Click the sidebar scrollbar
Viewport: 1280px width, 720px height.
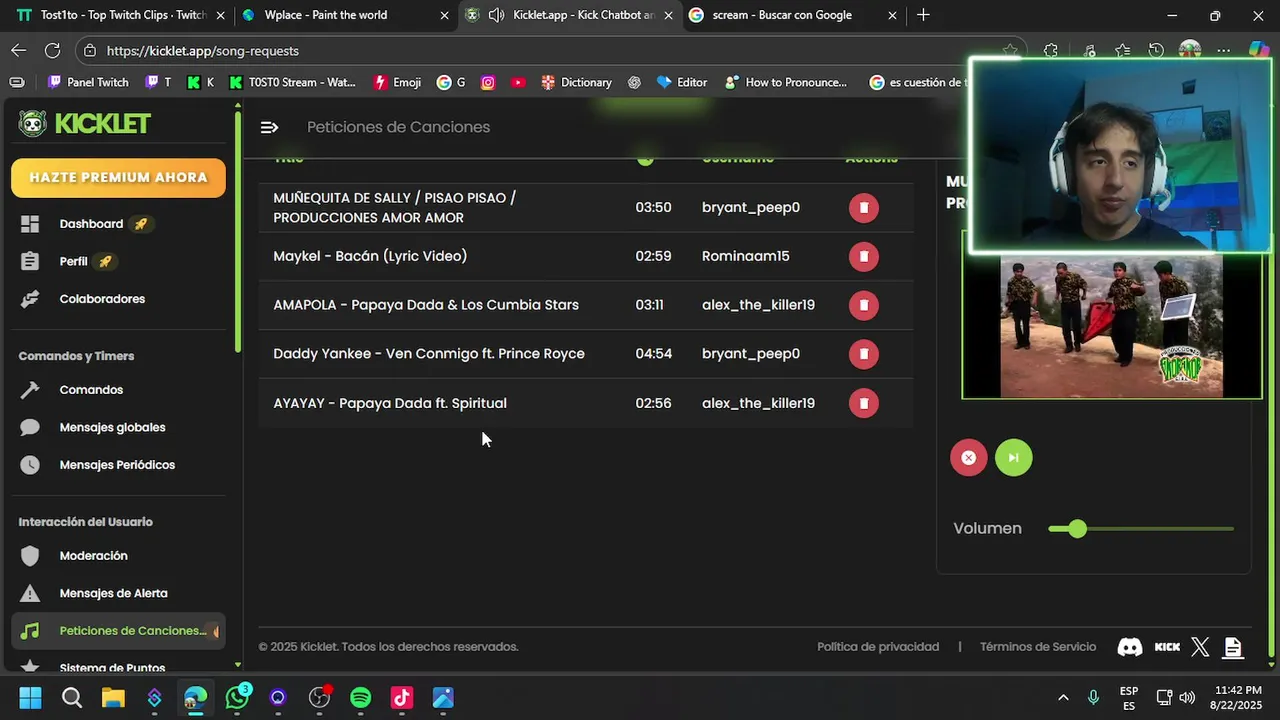click(237, 232)
